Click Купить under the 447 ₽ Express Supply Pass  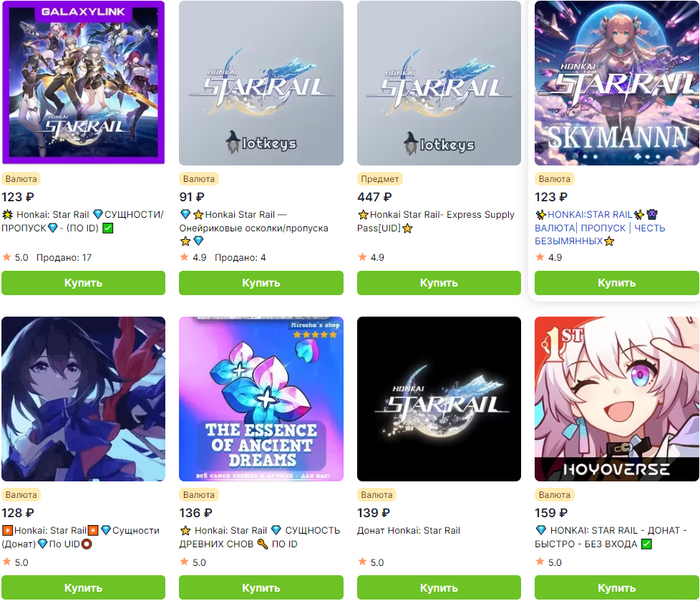click(x=439, y=283)
